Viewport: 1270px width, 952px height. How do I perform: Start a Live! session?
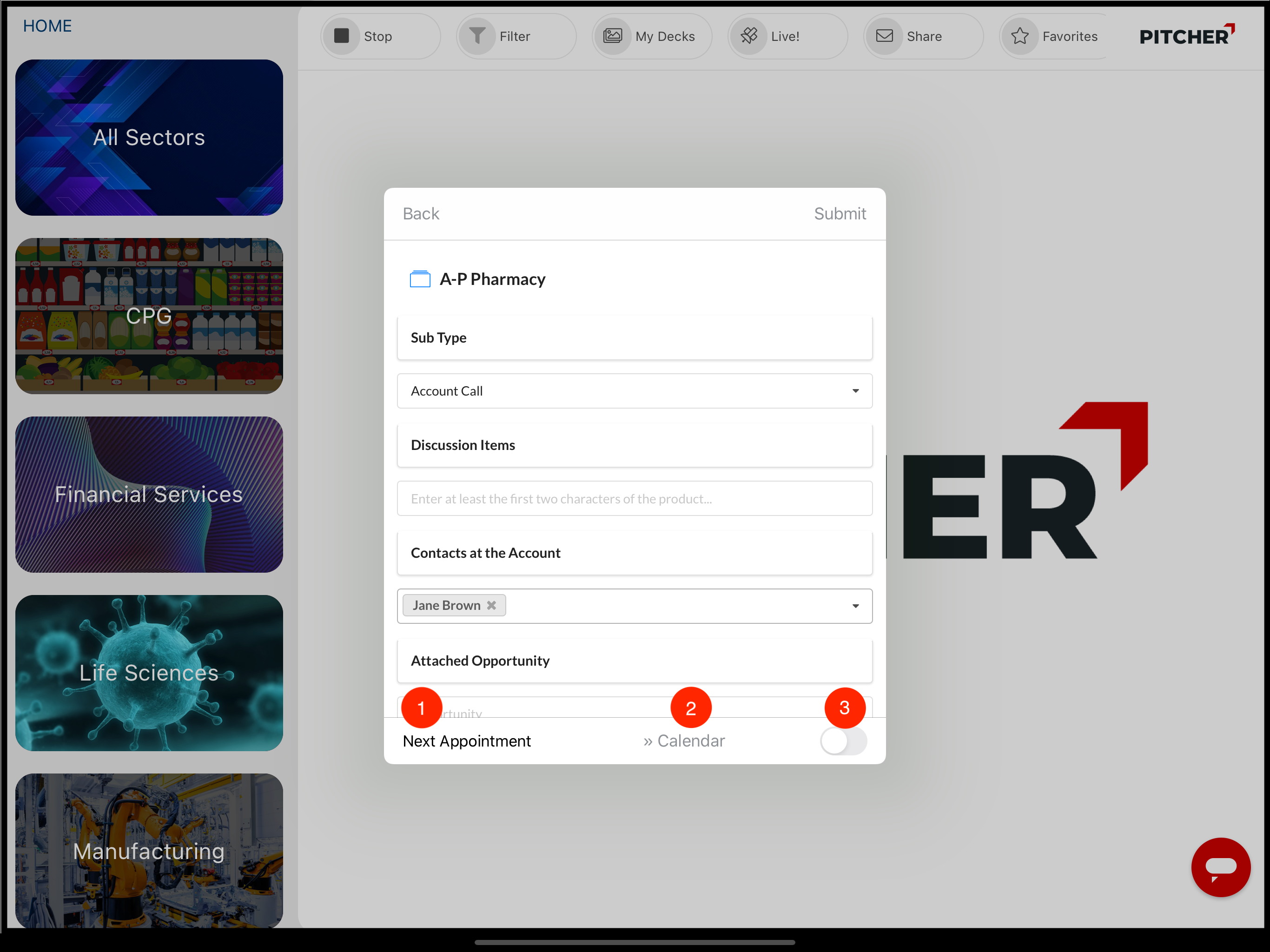pos(749,36)
